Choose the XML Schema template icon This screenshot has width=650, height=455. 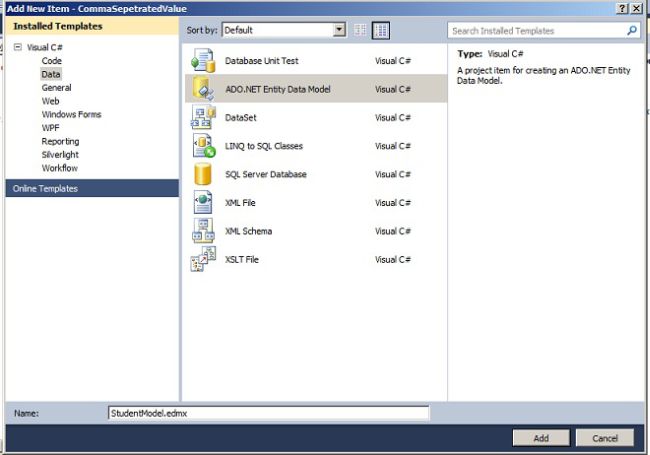(203, 230)
